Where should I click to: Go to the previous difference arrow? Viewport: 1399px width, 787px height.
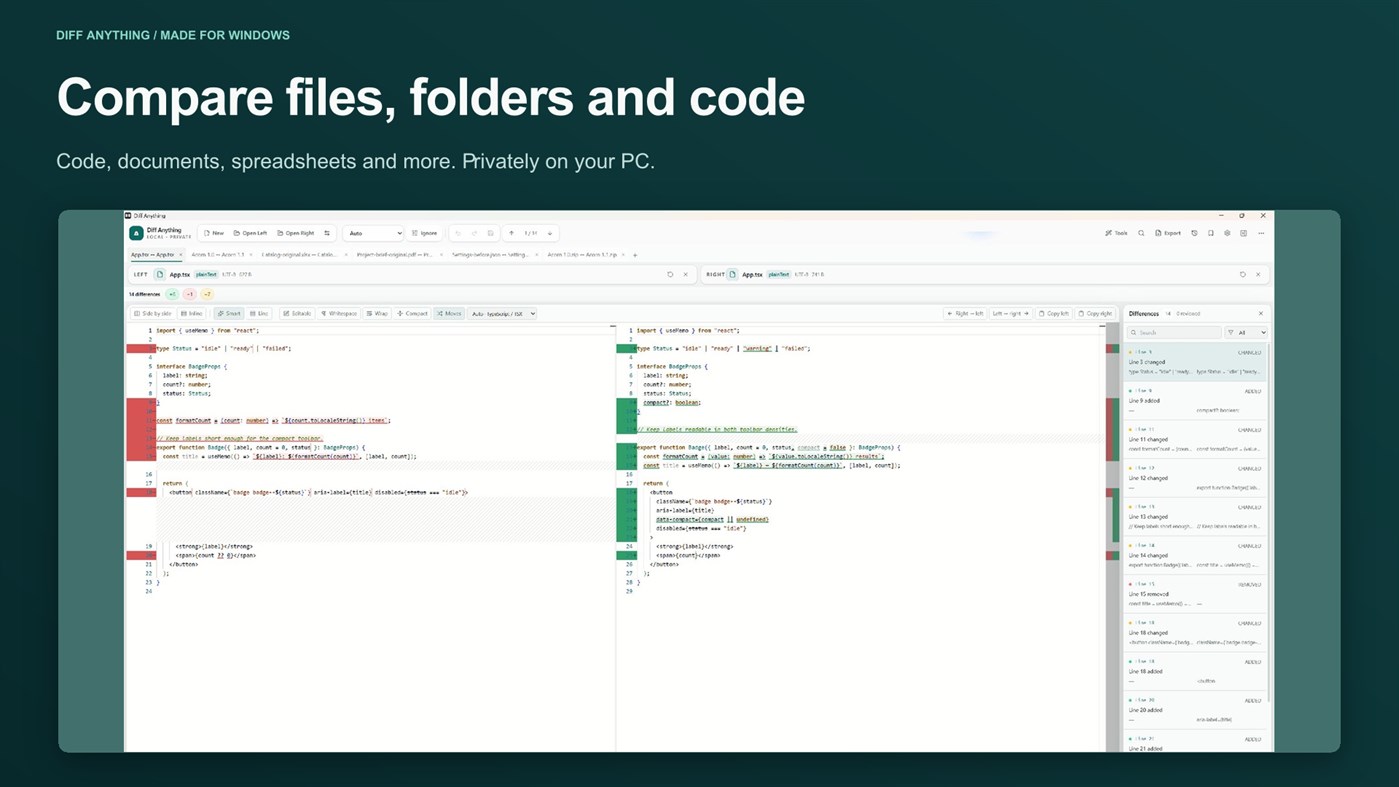[x=512, y=233]
